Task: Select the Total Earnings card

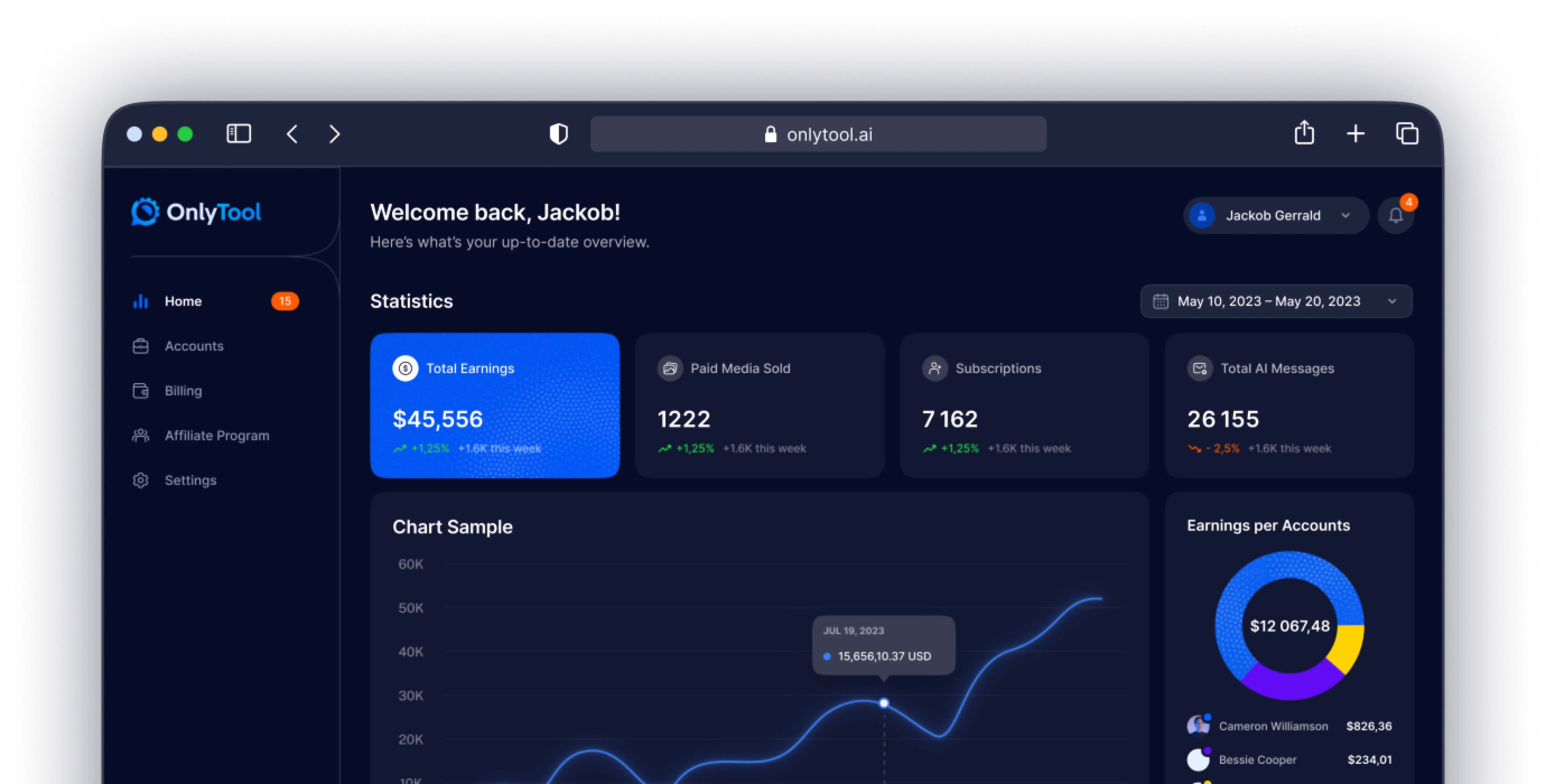Action: pyautogui.click(x=495, y=405)
